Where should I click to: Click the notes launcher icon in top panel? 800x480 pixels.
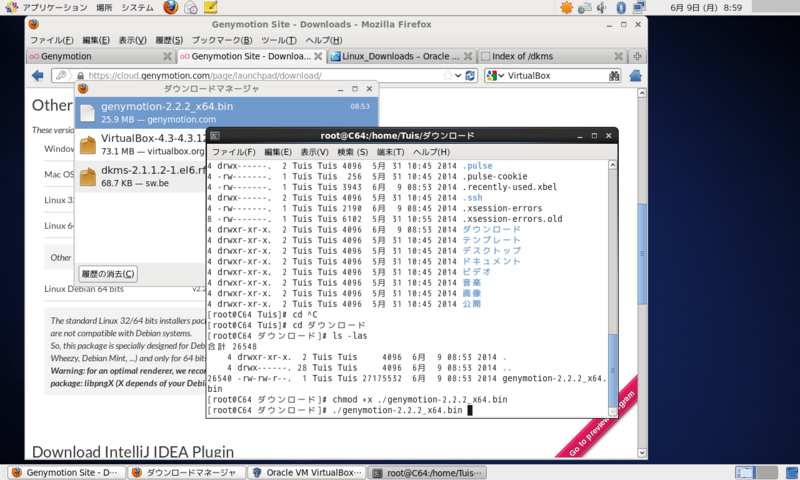pos(210,7)
